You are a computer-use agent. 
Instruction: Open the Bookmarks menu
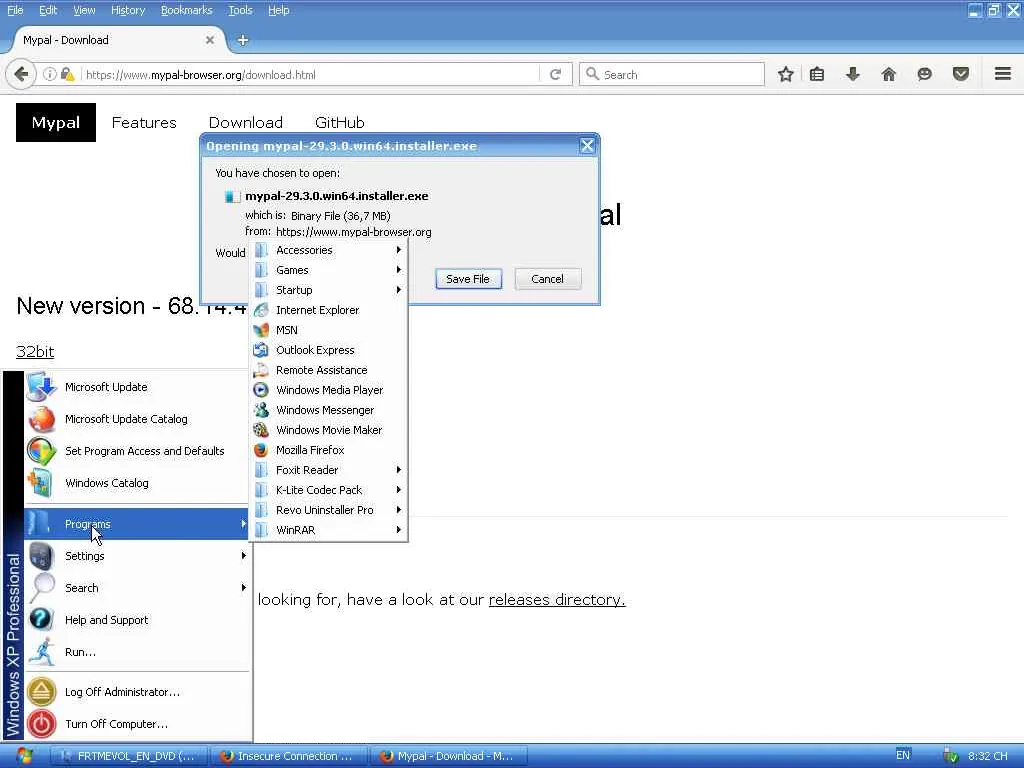(x=187, y=10)
